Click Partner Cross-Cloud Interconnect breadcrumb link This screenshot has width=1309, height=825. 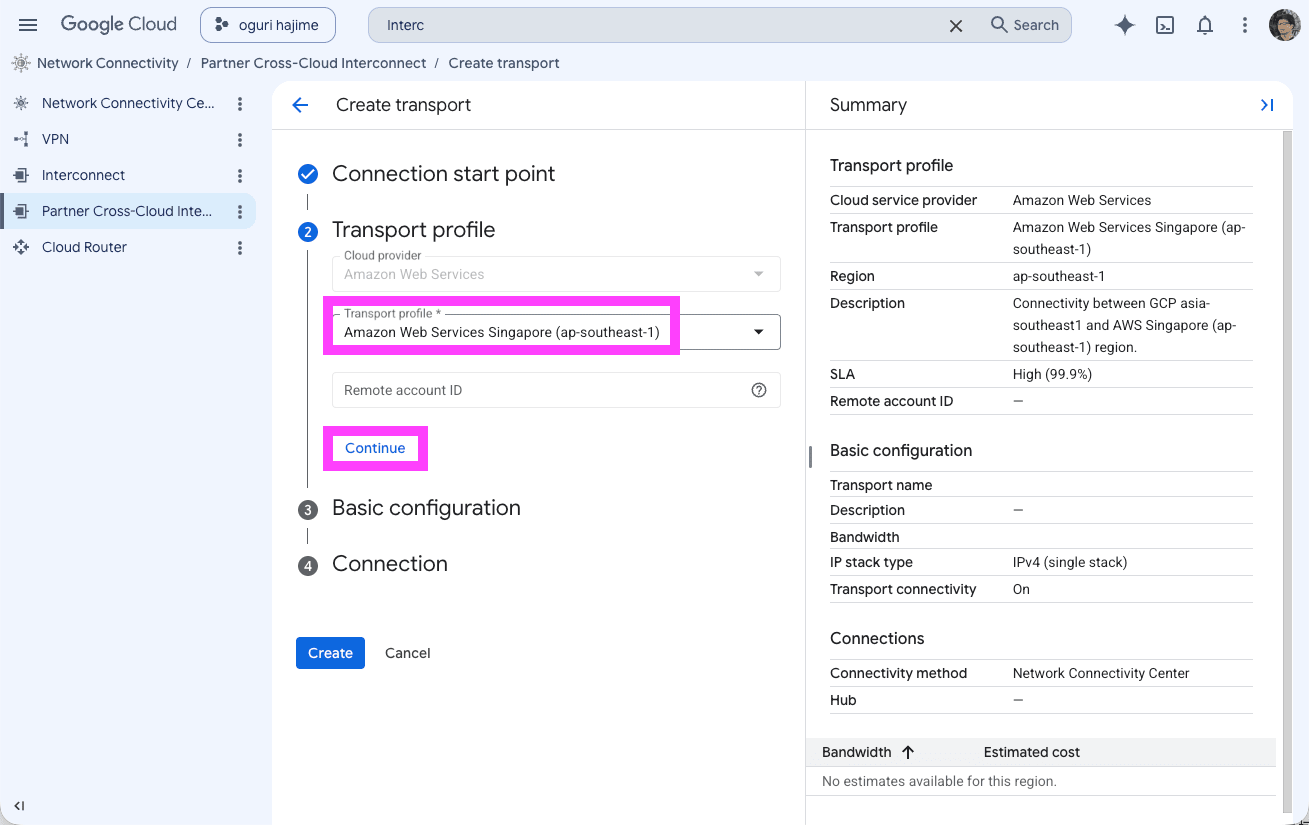tap(313, 63)
